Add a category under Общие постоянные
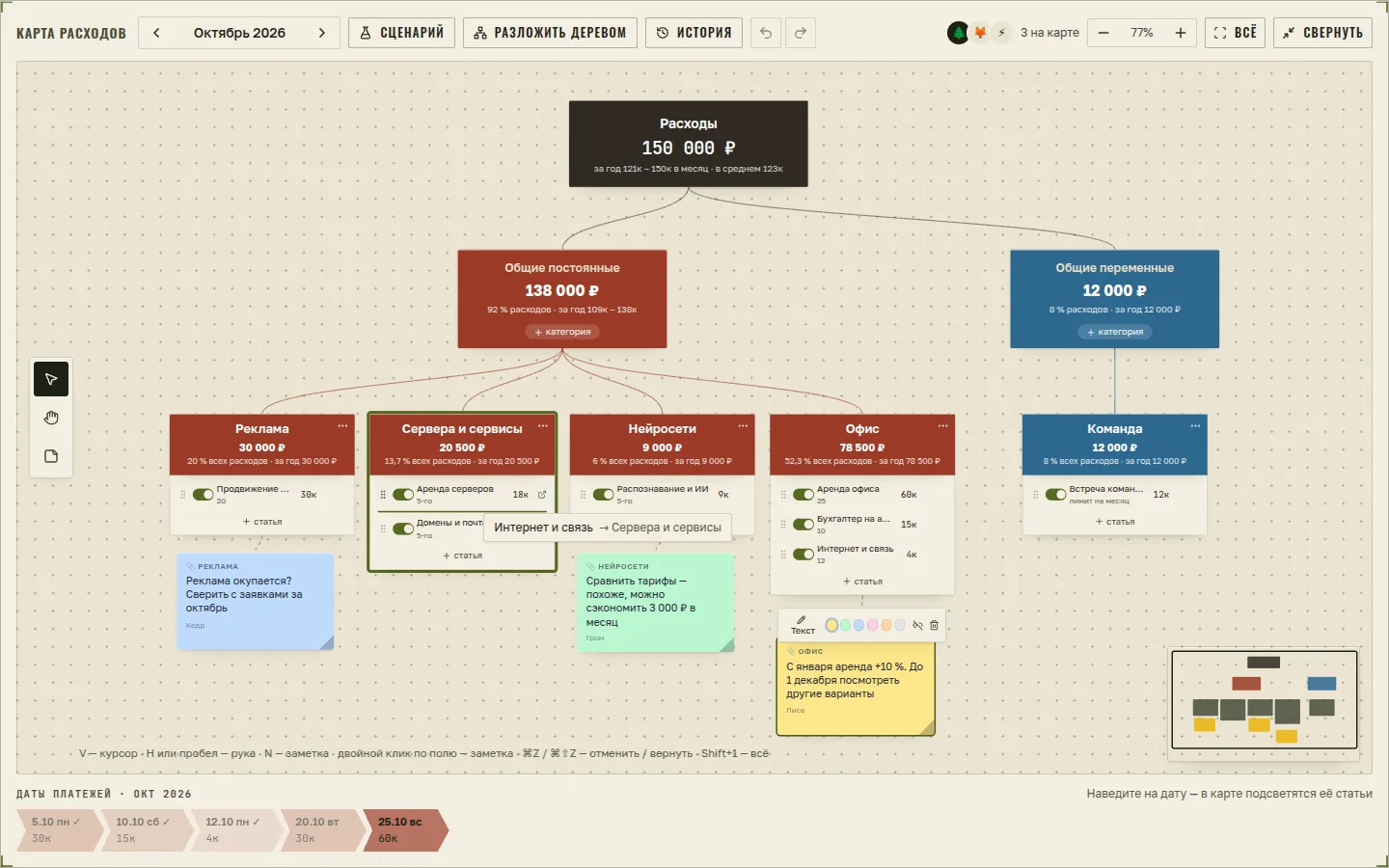 [x=562, y=332]
